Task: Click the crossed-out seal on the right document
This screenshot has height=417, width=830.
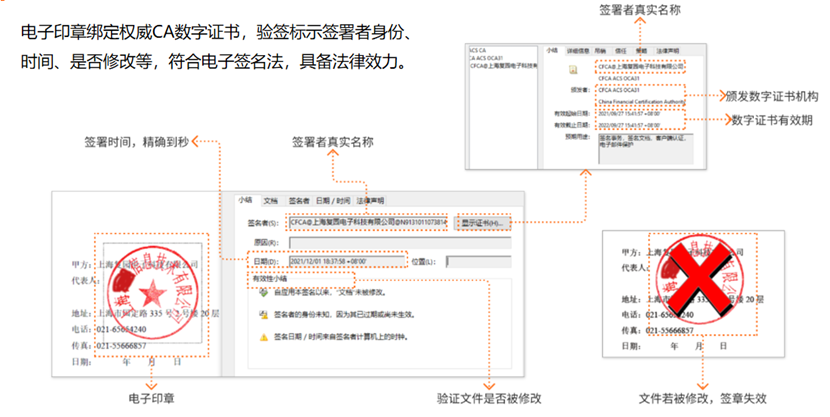Action: [x=698, y=280]
